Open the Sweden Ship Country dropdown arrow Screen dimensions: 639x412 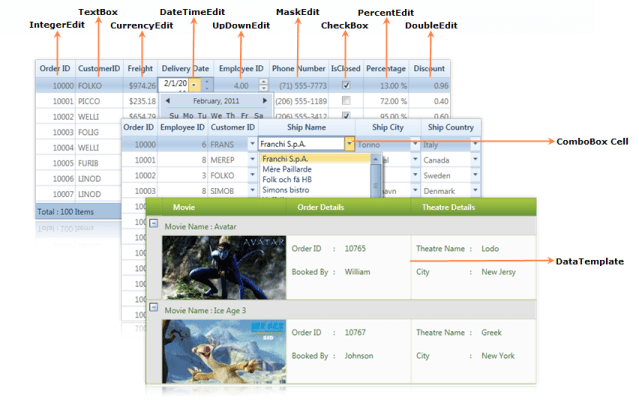pos(475,174)
